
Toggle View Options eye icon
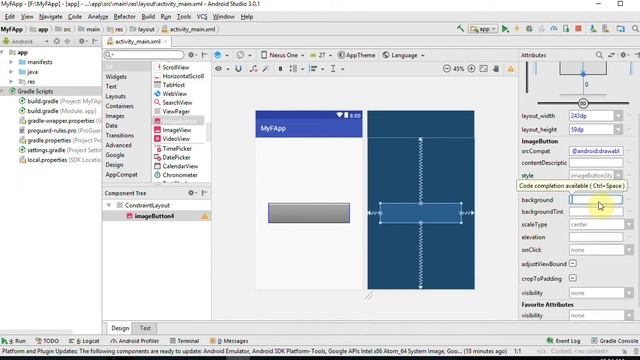click(x=219, y=69)
